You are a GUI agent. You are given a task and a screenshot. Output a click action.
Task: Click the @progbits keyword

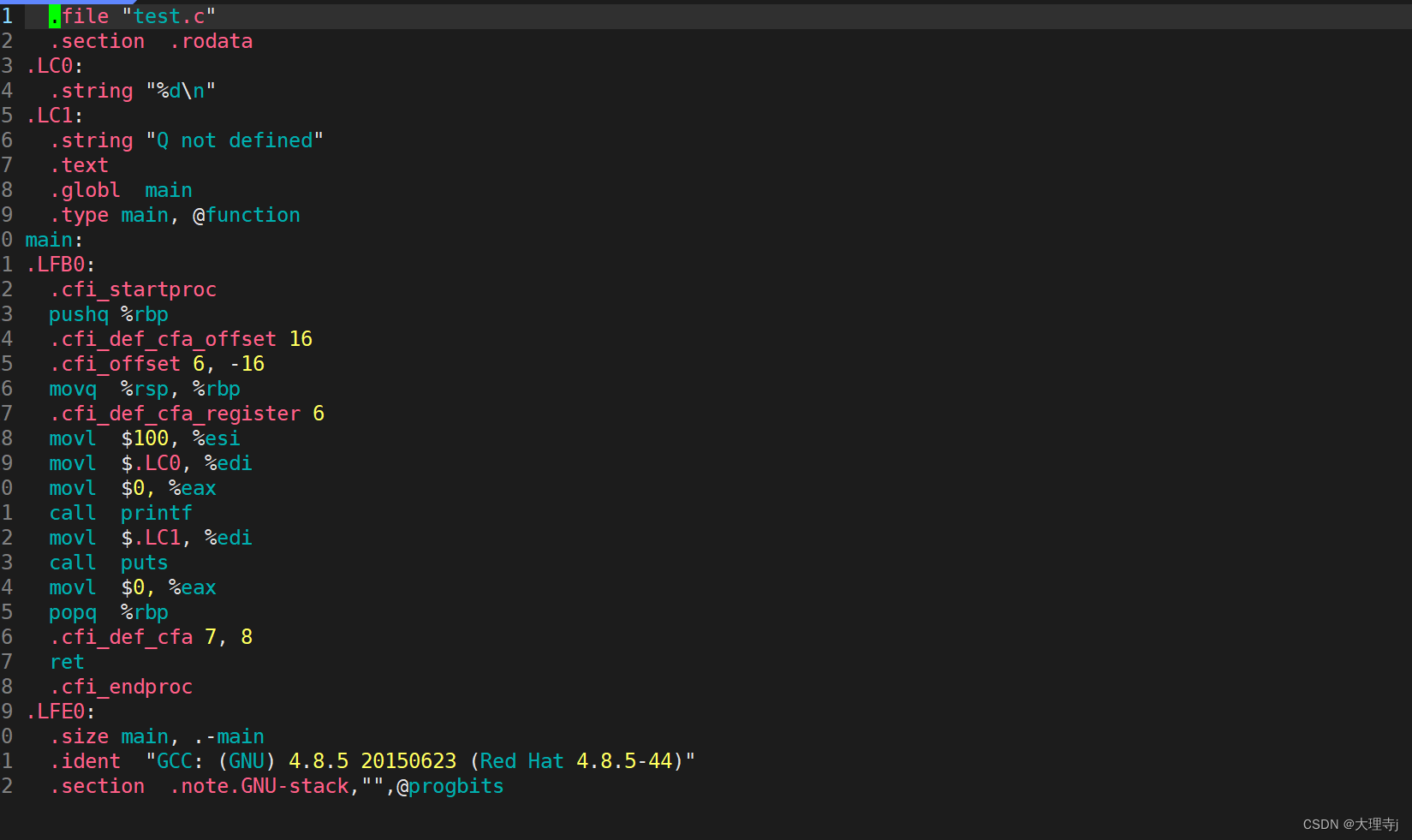click(x=450, y=786)
